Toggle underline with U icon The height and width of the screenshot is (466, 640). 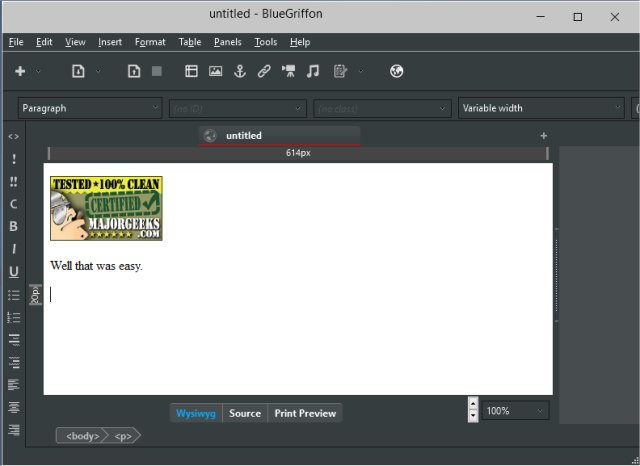pyautogui.click(x=13, y=272)
